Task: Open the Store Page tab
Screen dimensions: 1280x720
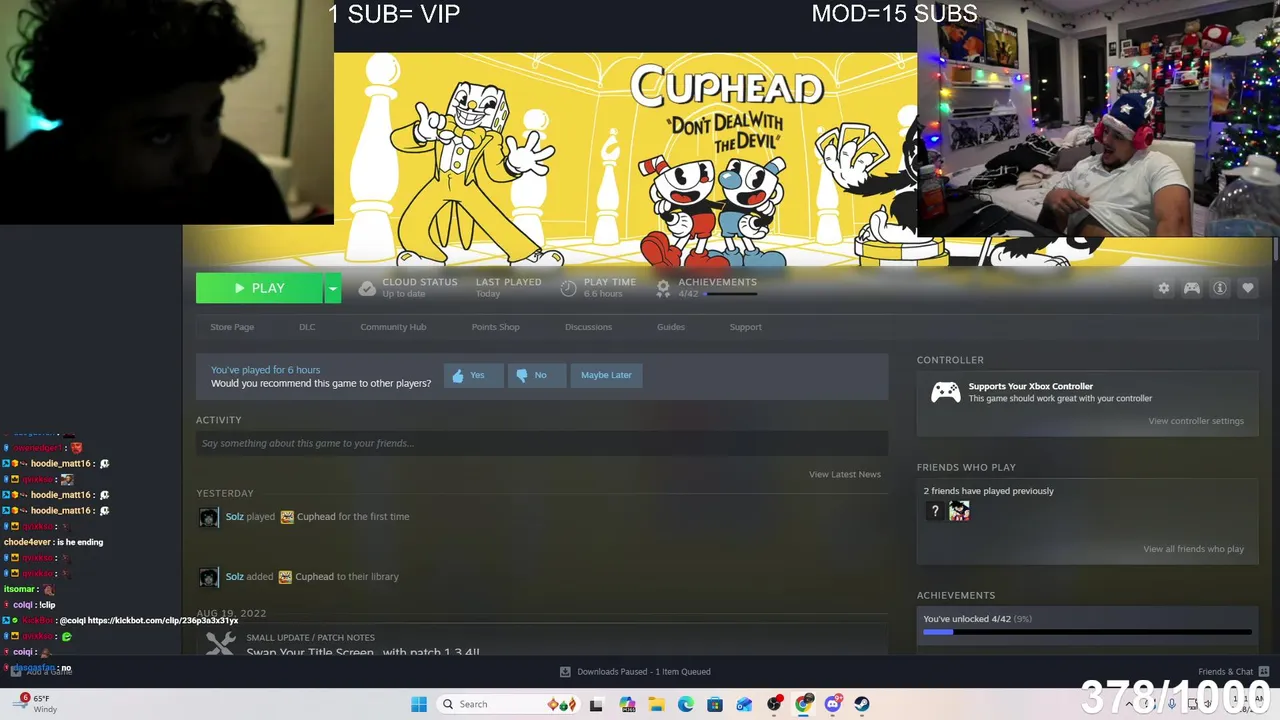Action: (232, 327)
